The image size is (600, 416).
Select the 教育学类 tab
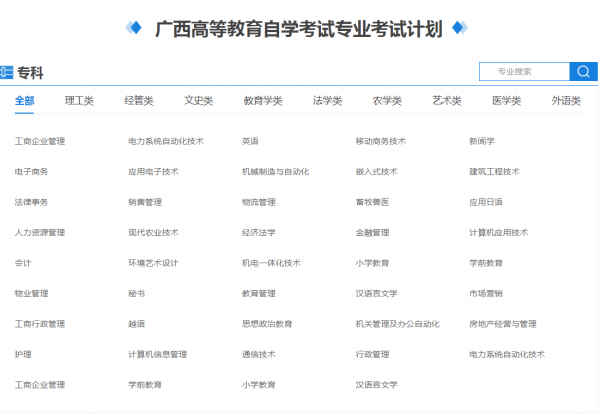point(263,101)
